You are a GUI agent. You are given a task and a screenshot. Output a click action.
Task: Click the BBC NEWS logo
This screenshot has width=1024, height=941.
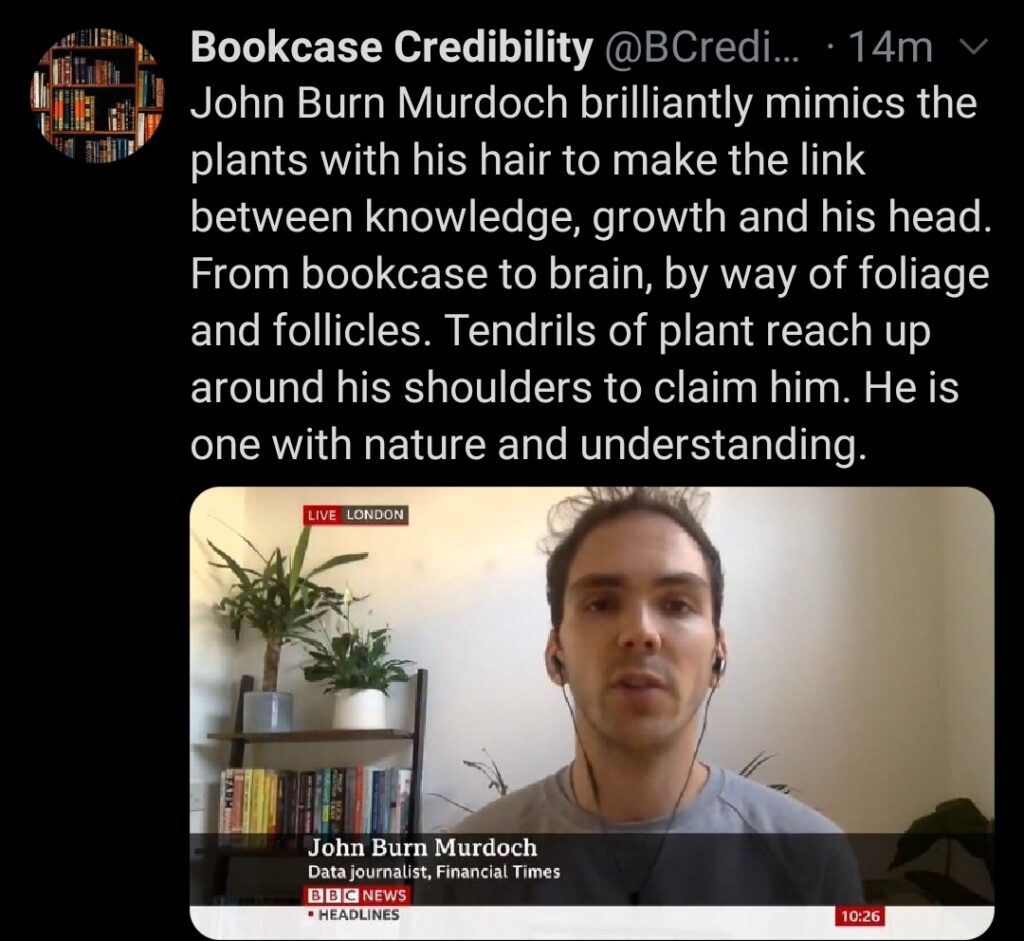tap(357, 895)
